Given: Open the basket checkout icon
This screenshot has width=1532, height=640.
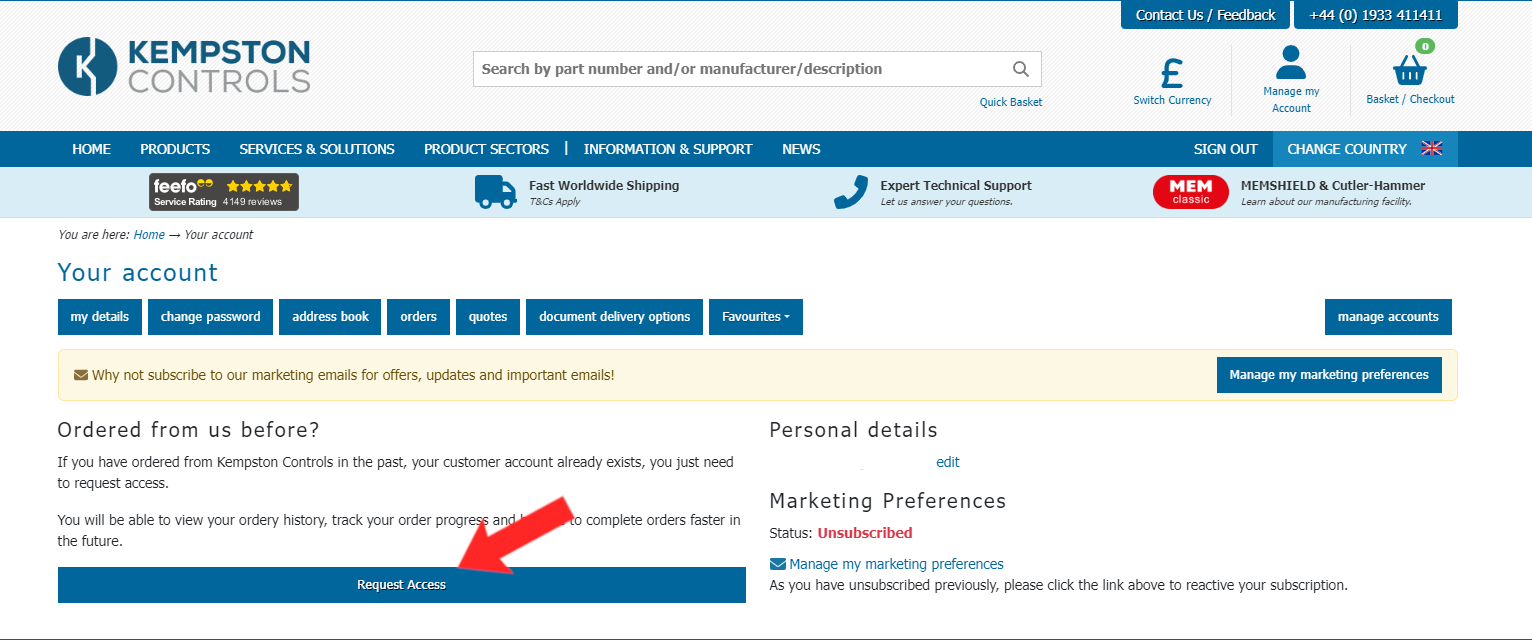Looking at the screenshot, I should 1410,69.
